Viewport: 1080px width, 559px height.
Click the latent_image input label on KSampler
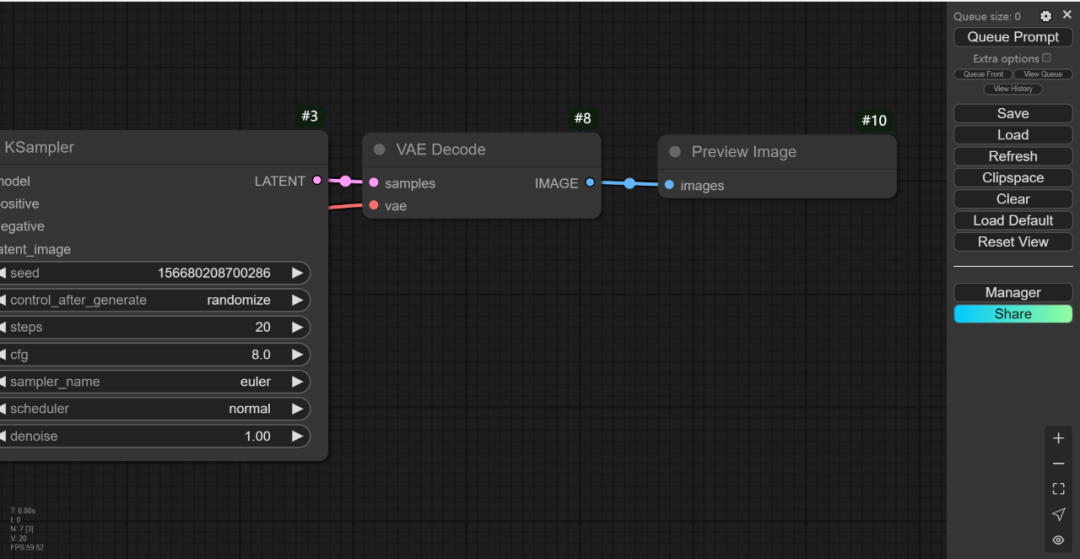pos(35,249)
